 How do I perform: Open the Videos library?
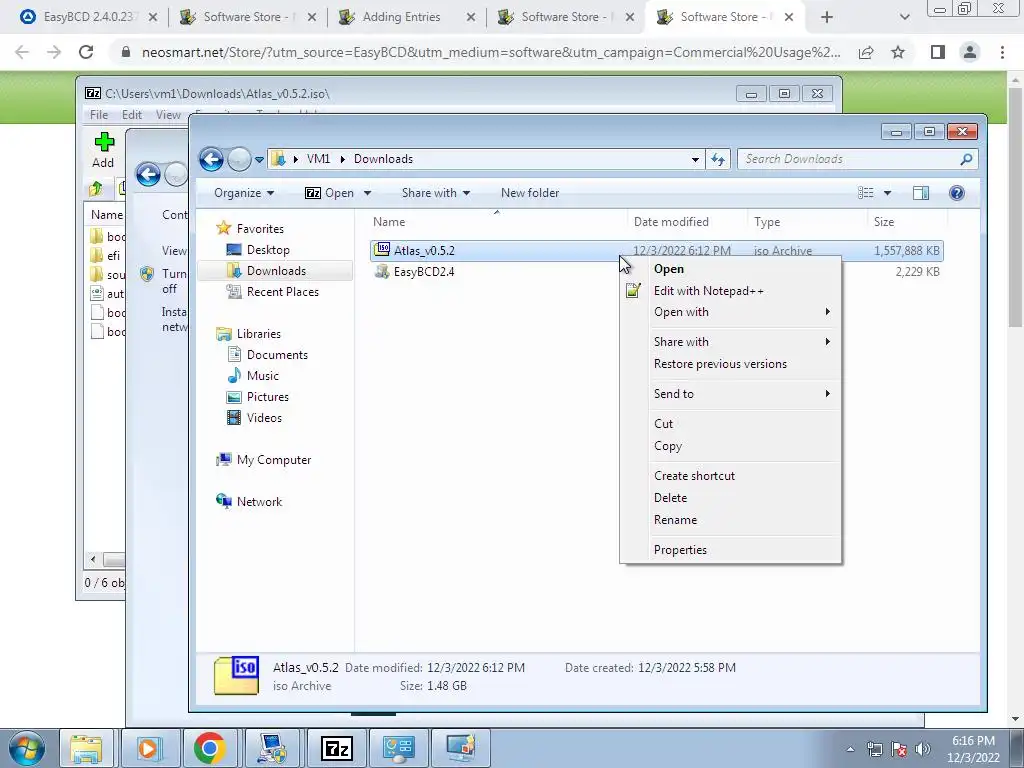pos(264,417)
